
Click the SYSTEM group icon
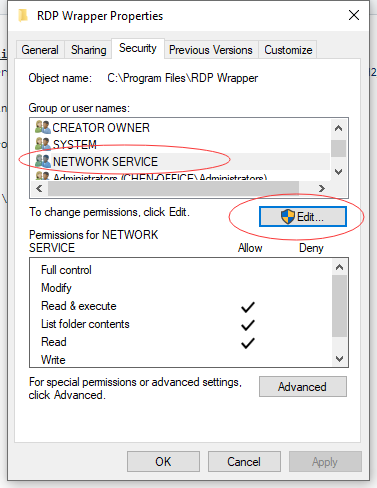click(43, 144)
